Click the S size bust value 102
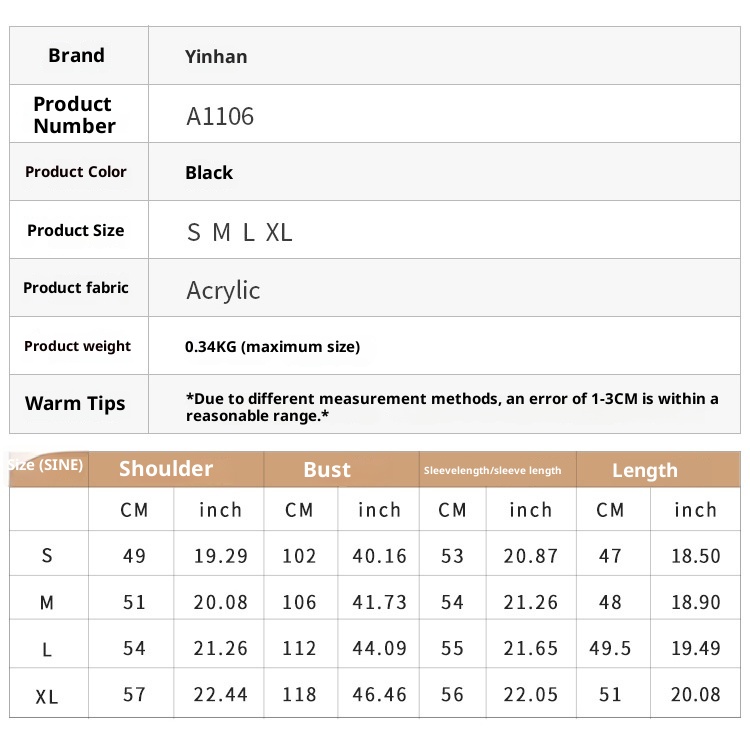The height and width of the screenshot is (742, 750). point(299,556)
